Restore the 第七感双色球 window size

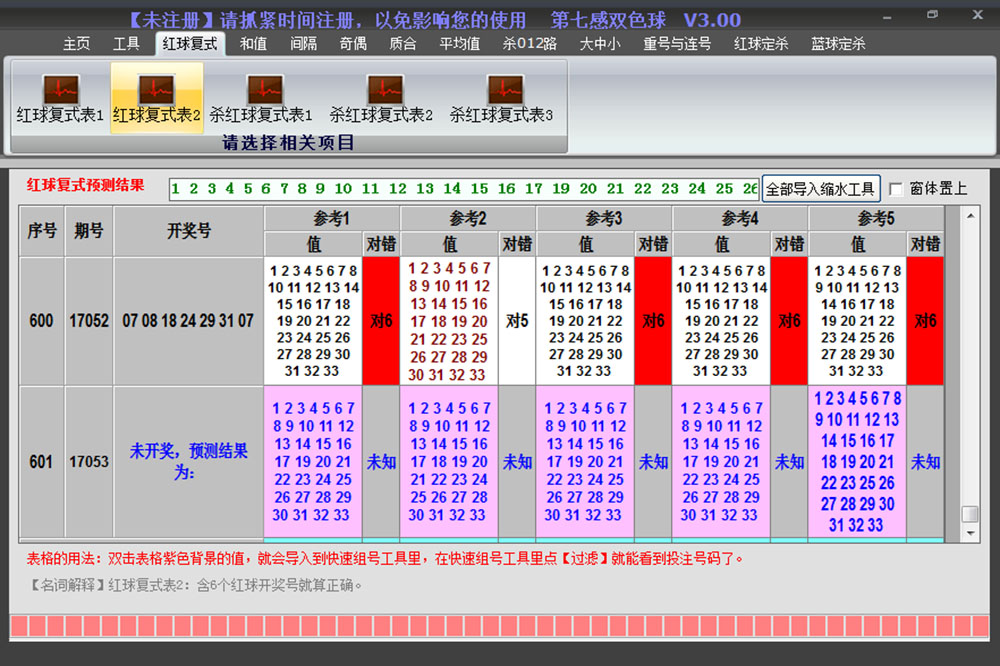pyautogui.click(x=932, y=14)
